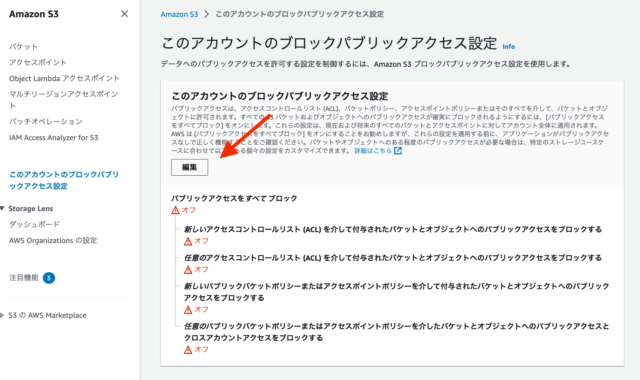Open バッチオペレーション in the sidebar
Viewport: 640px width, 380px height.
[x=46, y=122]
